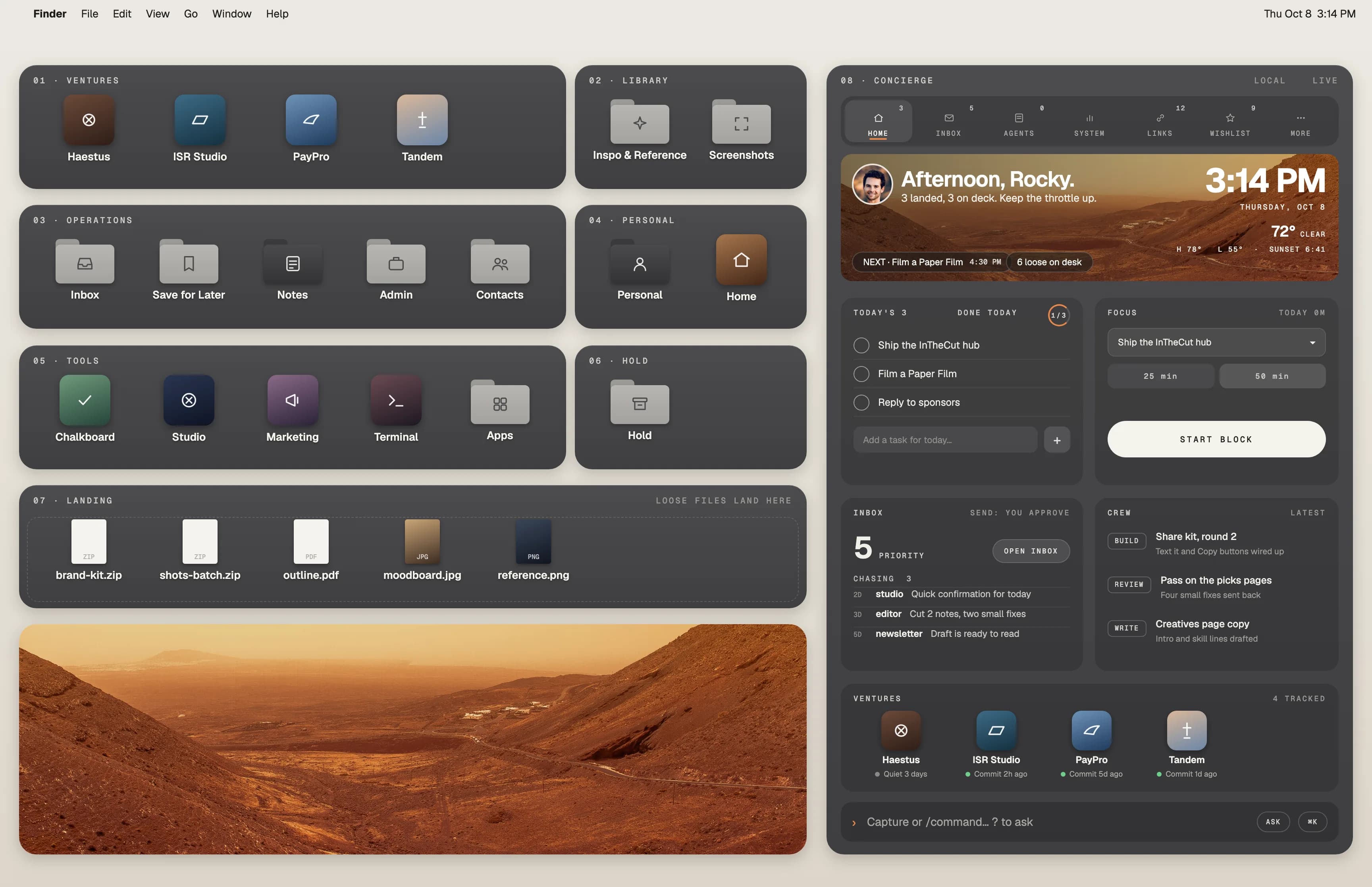This screenshot has width=1372, height=887.
Task: Click the 1/3 progress ring
Action: tap(1058, 315)
